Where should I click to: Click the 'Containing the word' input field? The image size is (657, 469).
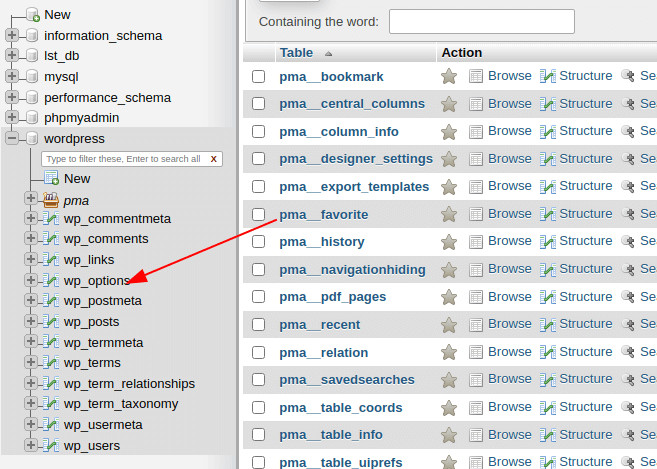click(x=481, y=21)
